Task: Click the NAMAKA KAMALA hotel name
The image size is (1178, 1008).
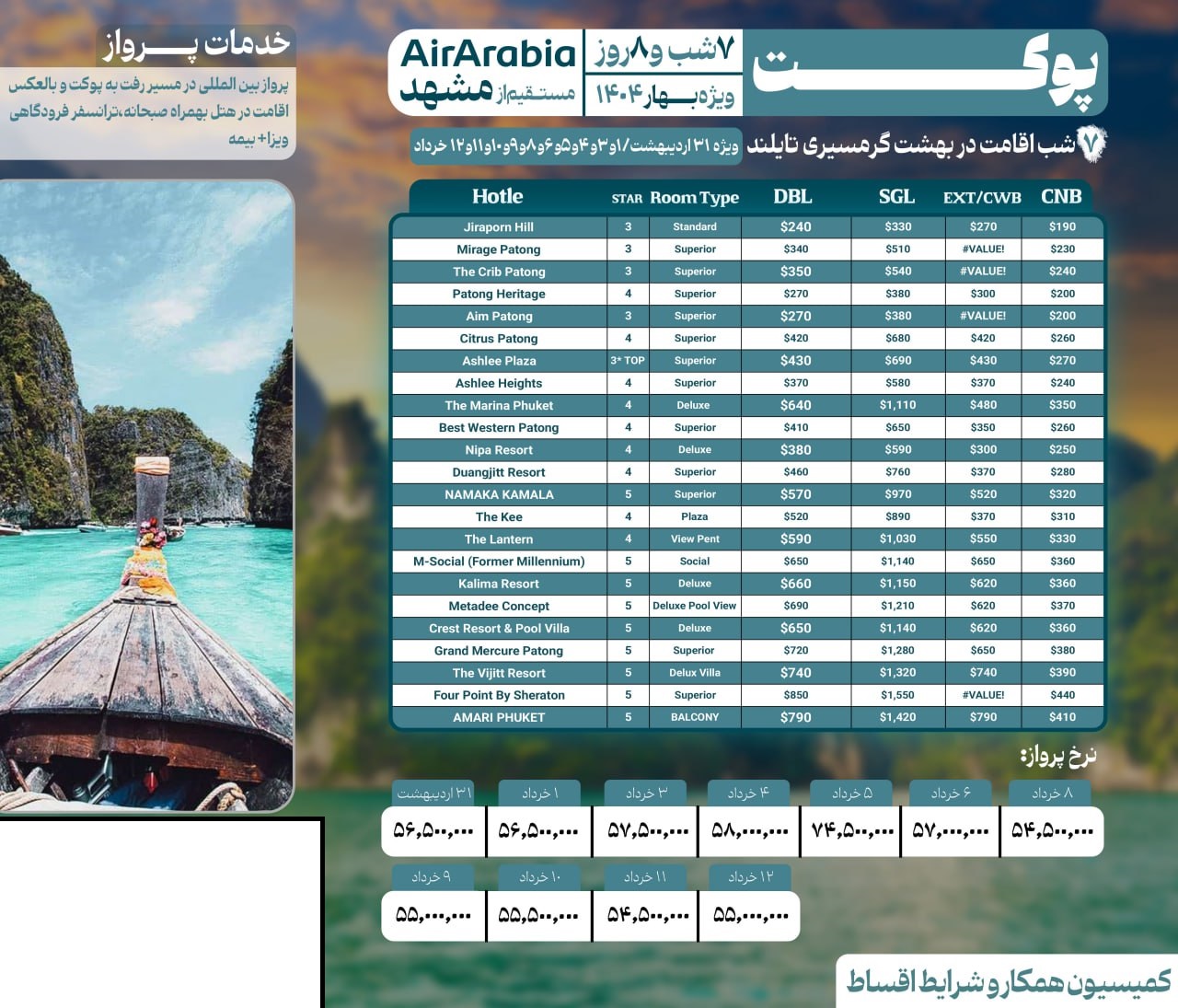Action: 499,494
